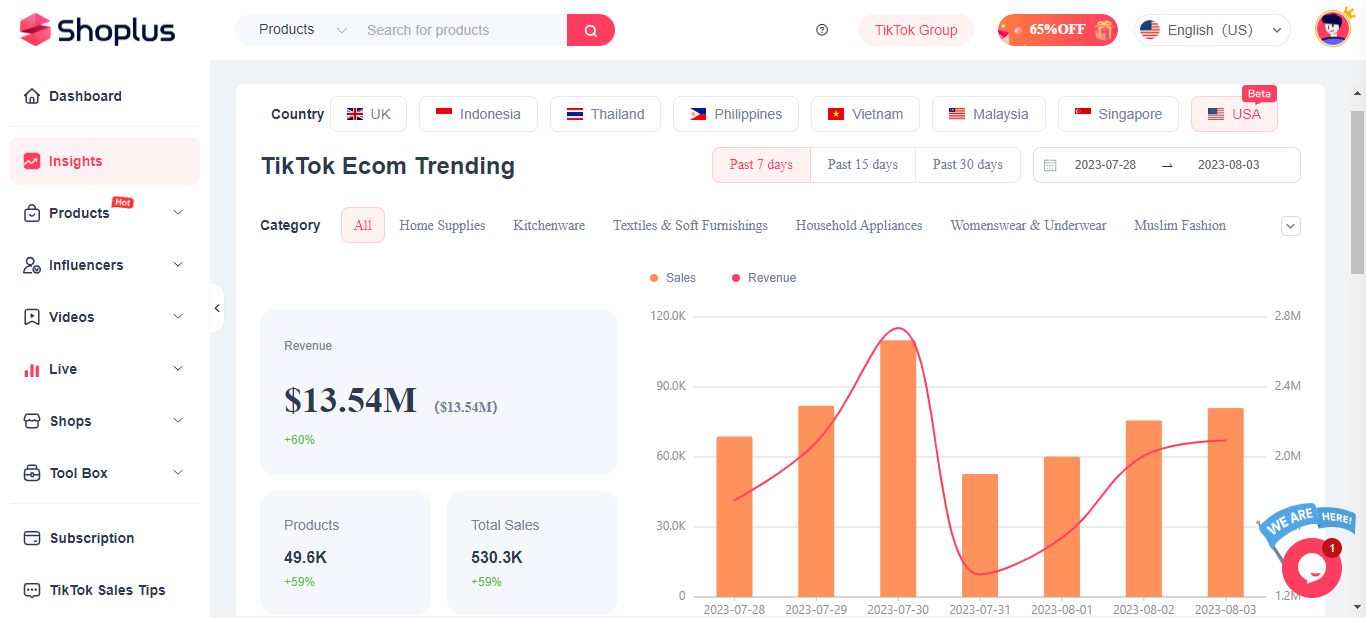Click the Shops storefront icon
Screen dimensions: 1366x618
tap(32, 421)
